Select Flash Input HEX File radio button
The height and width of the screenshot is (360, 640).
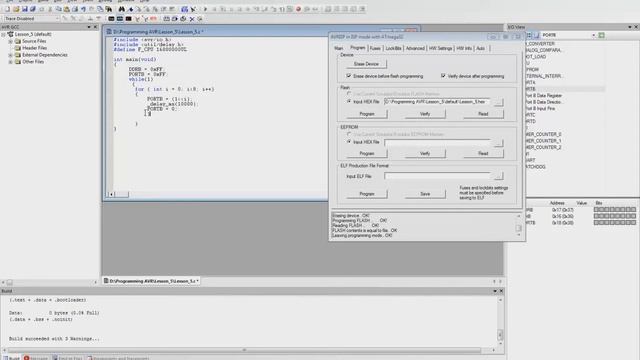point(349,101)
